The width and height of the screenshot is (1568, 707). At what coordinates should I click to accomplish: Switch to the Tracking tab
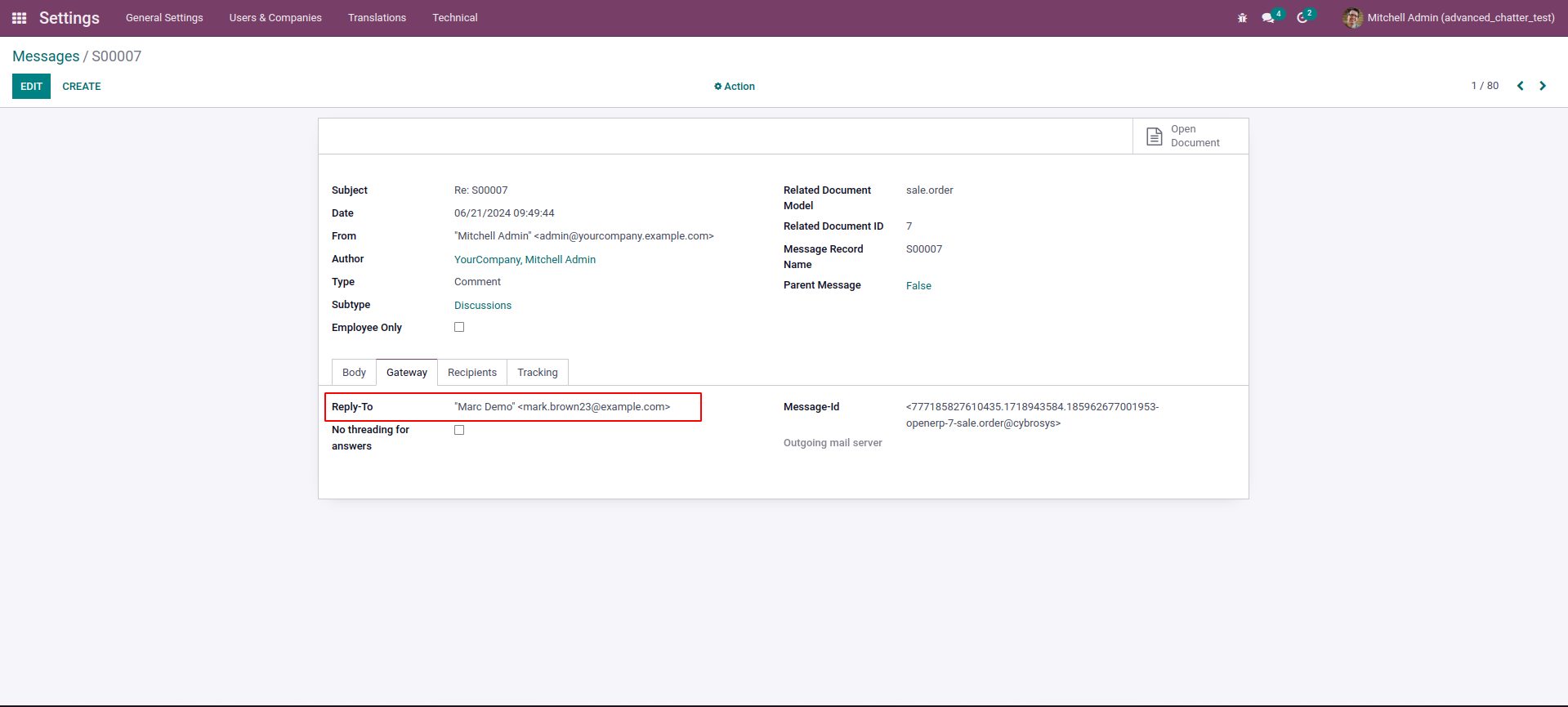[537, 373]
